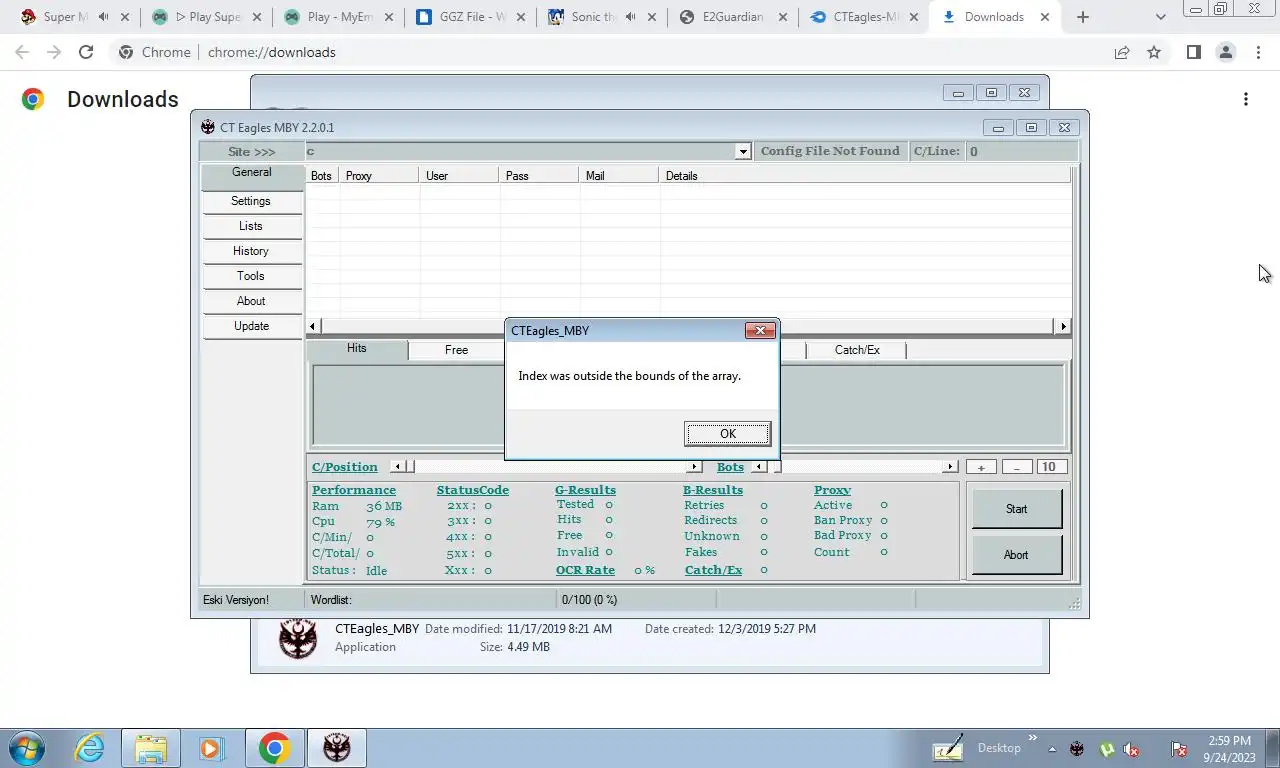
Task: Click OK in the CTEagles_MBY error dialog
Action: (x=727, y=433)
